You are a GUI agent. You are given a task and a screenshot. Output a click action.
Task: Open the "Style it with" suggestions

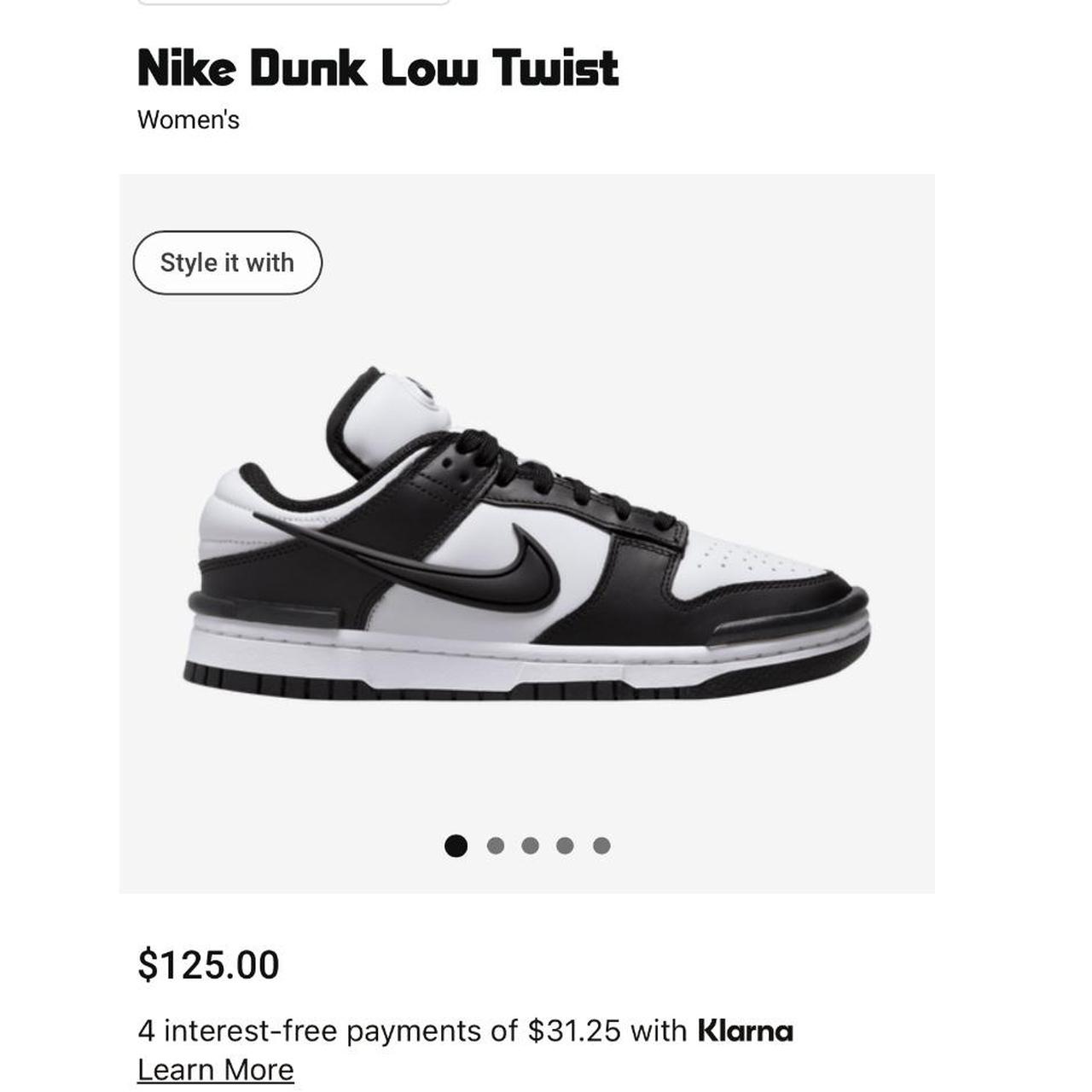pos(227,263)
